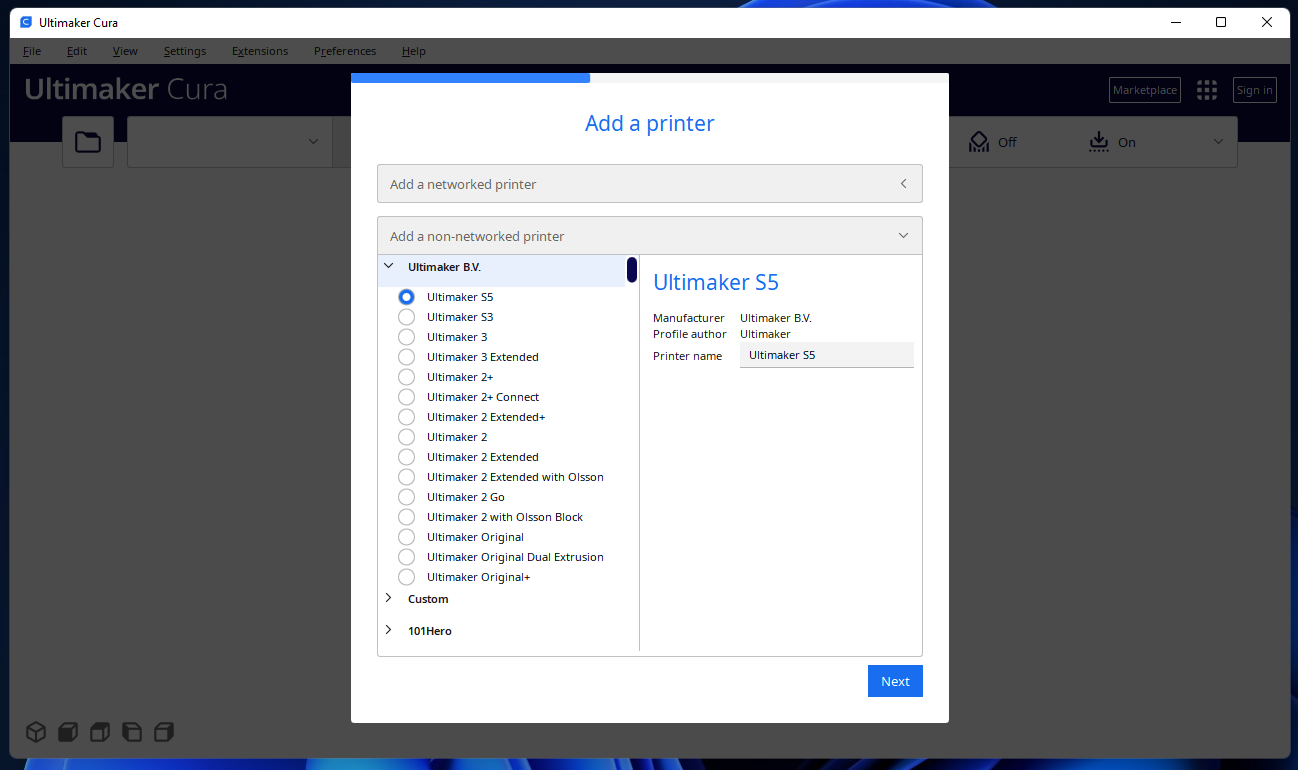Select Ultimaker S5 radio button
Screen dimensions: 1298x770
406,297
